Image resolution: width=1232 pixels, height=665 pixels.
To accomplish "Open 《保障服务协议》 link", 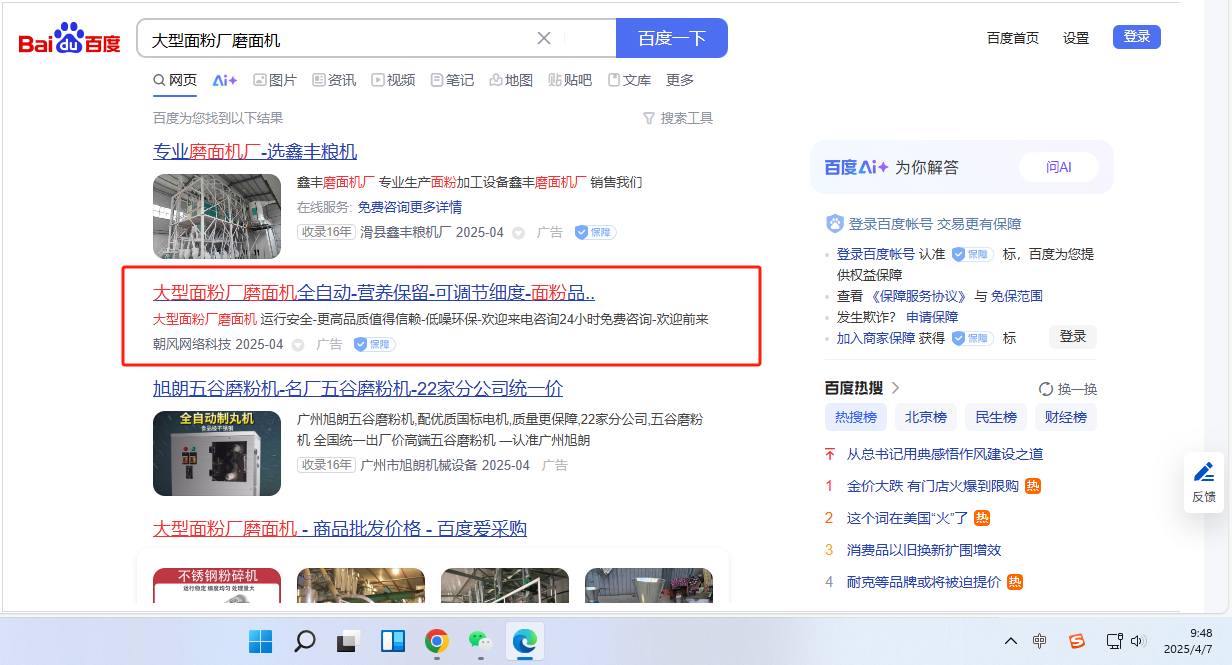I will 918,296.
